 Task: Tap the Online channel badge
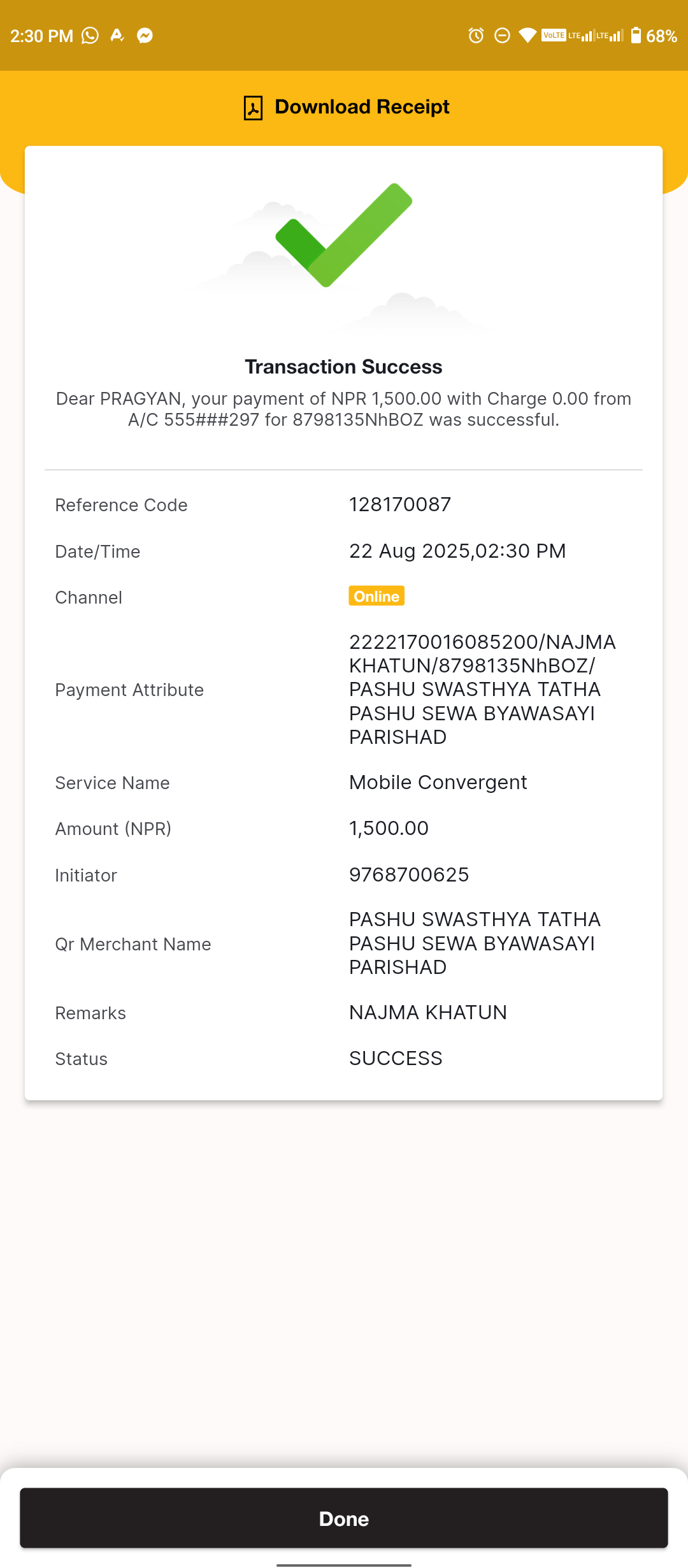pyautogui.click(x=376, y=596)
